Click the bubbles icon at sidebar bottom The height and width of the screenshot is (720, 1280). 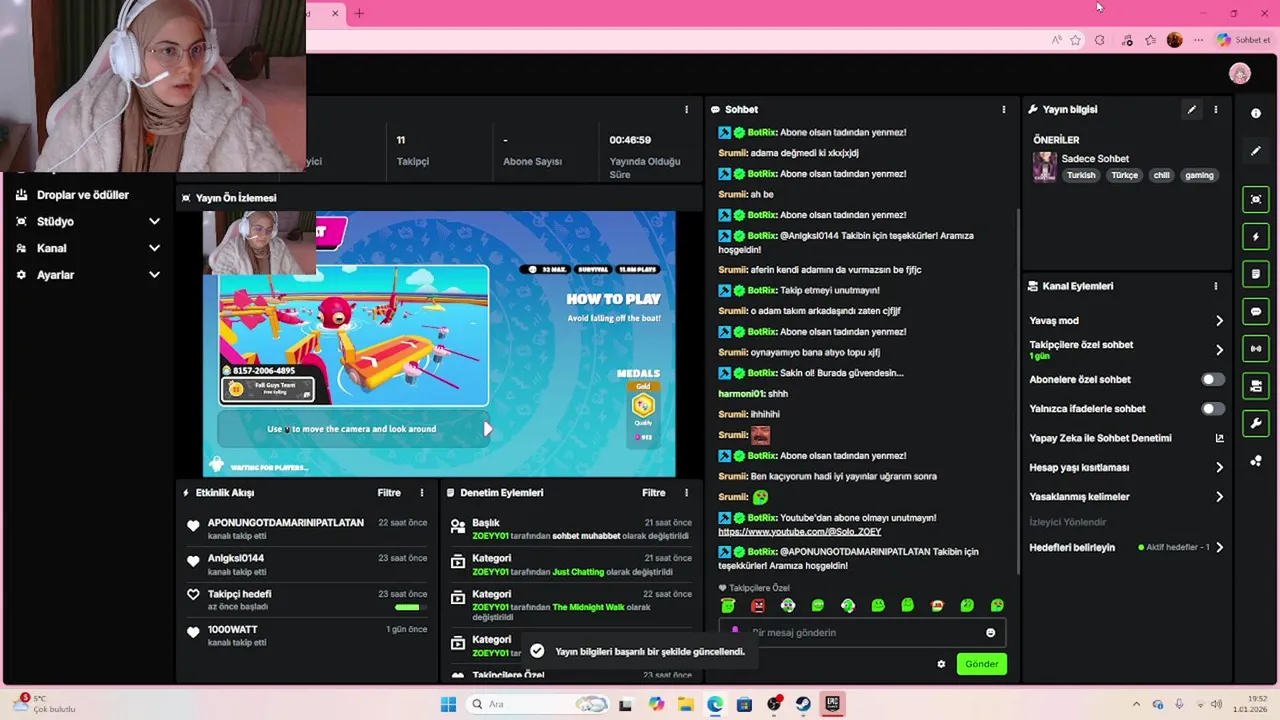point(1256,461)
